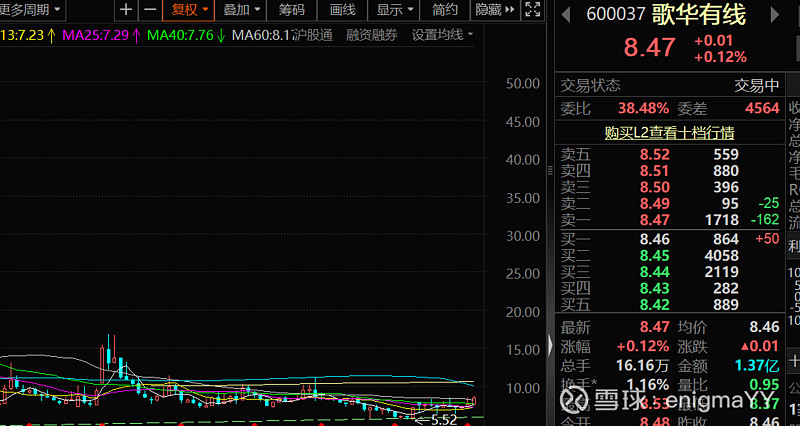800x426 pixels.
Task: Click 金额 value 1.37亿
Action: coord(758,365)
